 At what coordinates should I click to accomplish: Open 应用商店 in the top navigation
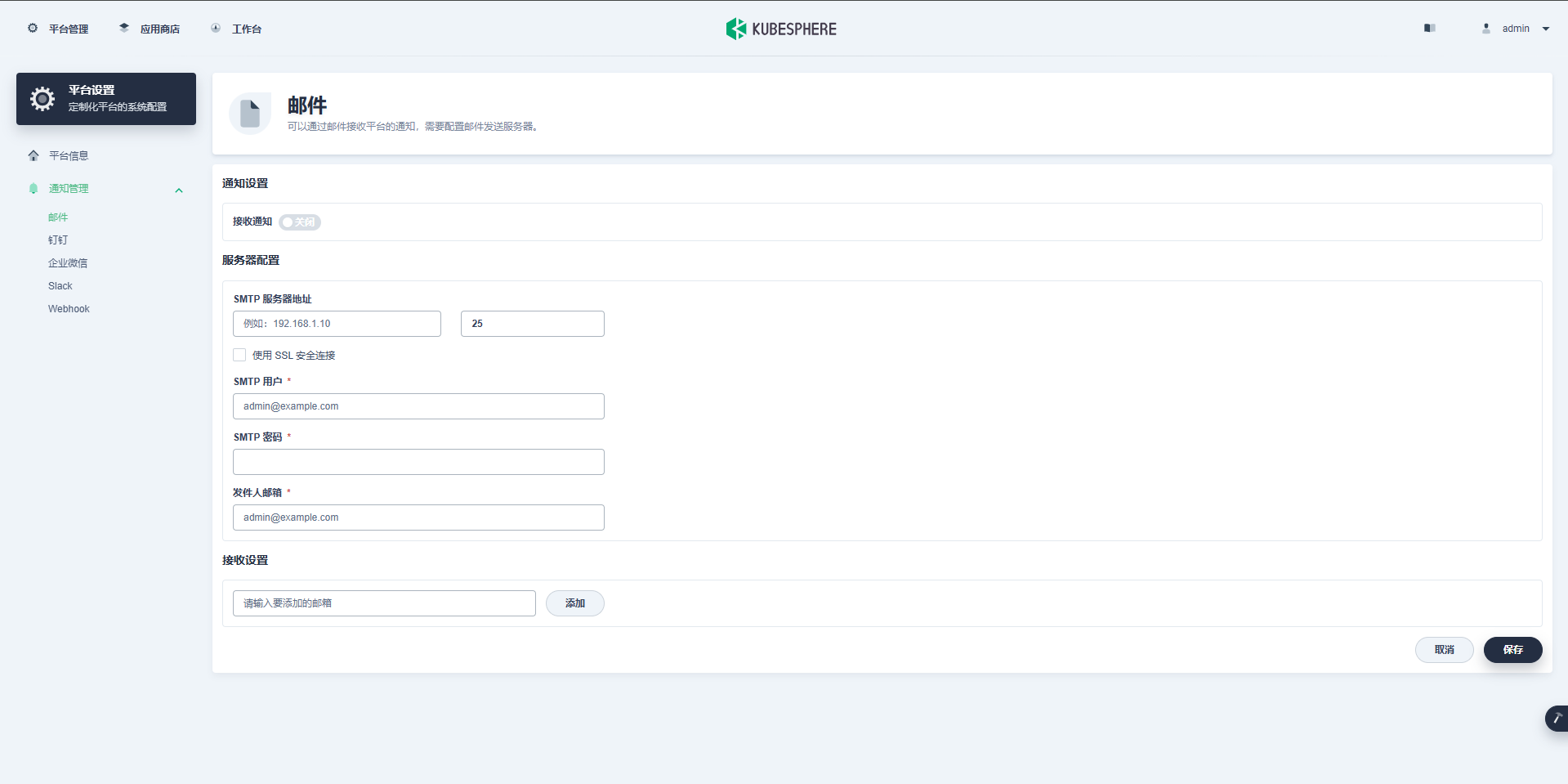click(160, 29)
